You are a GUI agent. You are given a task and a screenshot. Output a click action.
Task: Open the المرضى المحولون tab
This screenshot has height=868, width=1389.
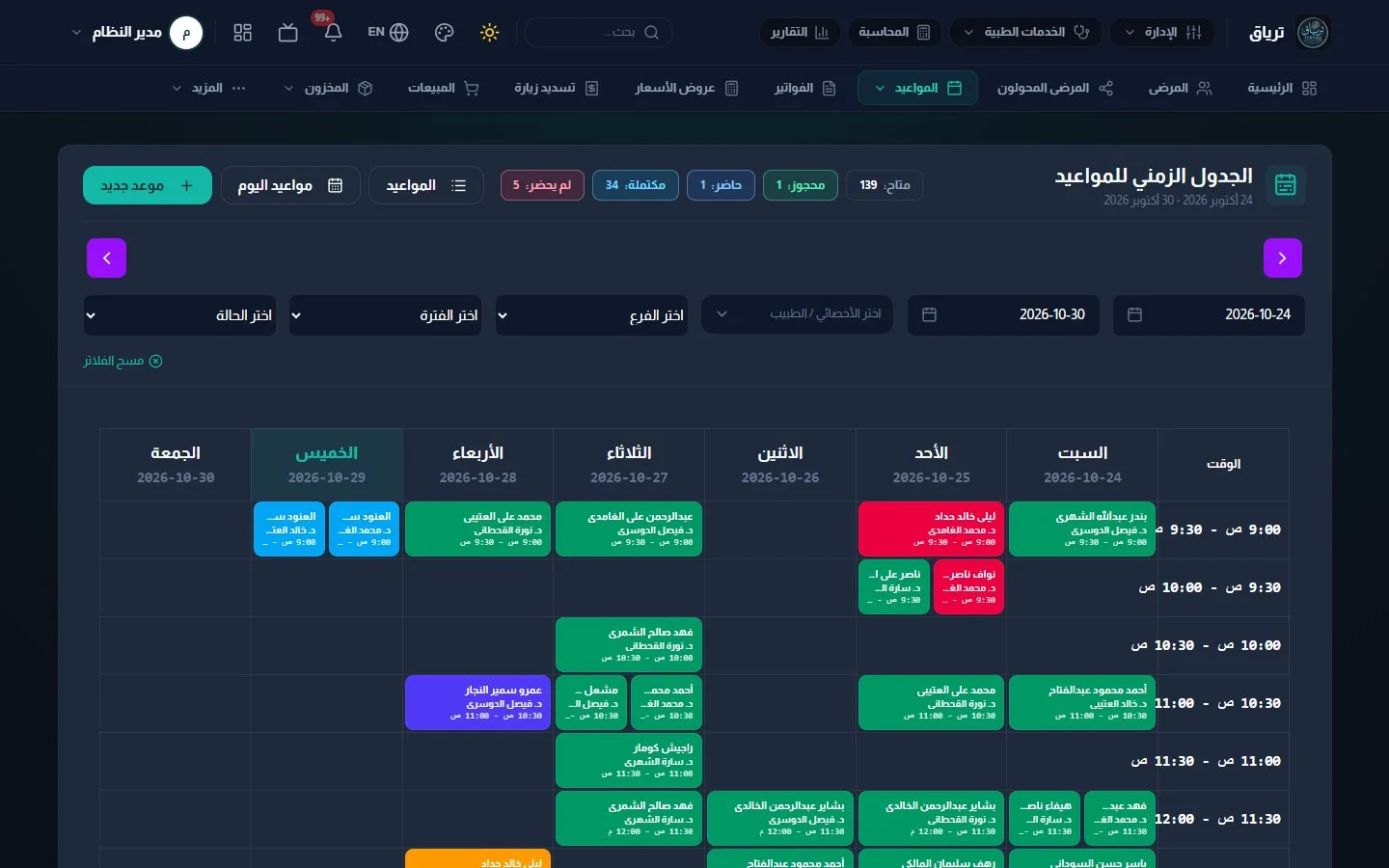tap(1055, 88)
